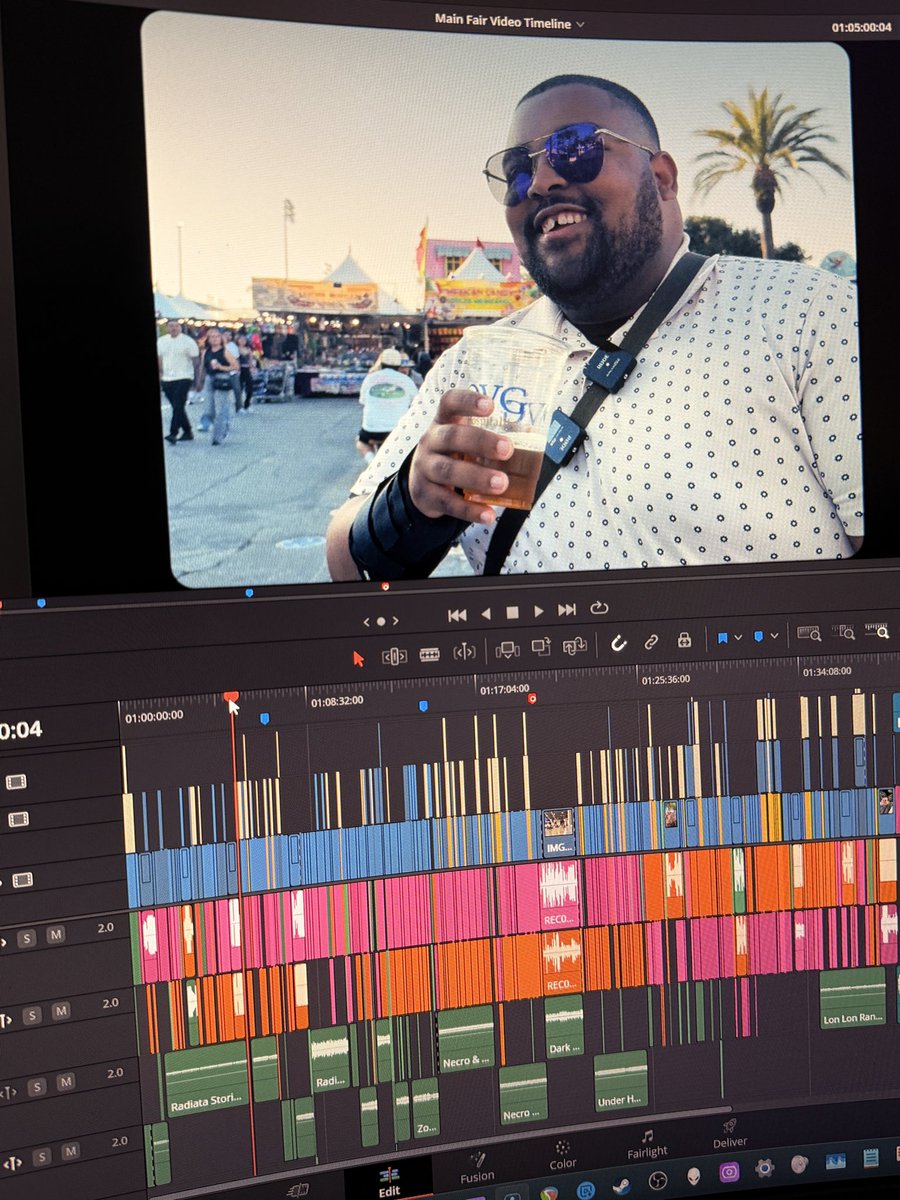Add a marker with the blue marker icon
The image size is (900, 1200).
click(758, 635)
